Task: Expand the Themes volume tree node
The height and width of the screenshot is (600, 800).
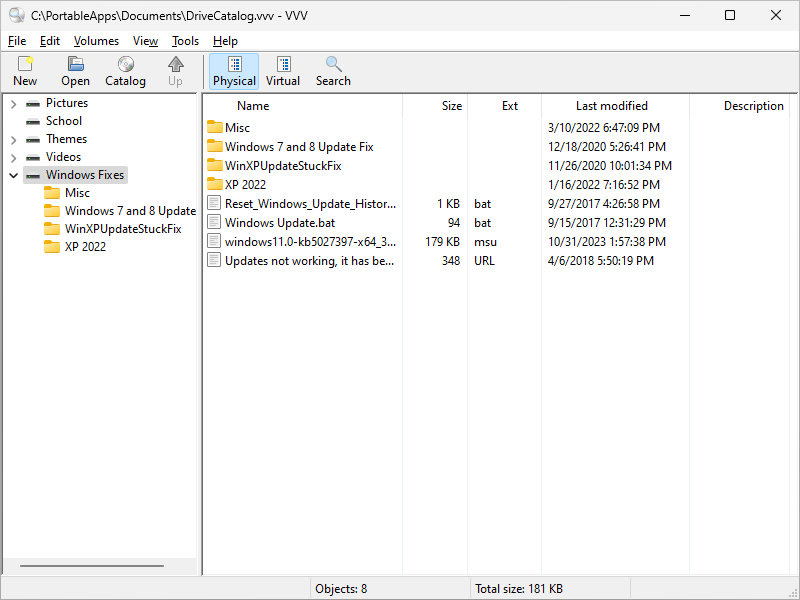Action: 13,139
